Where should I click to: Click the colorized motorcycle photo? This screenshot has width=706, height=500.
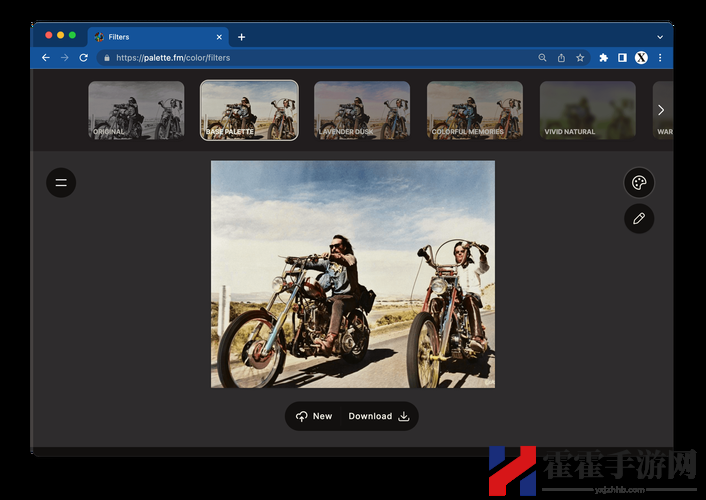click(x=353, y=274)
